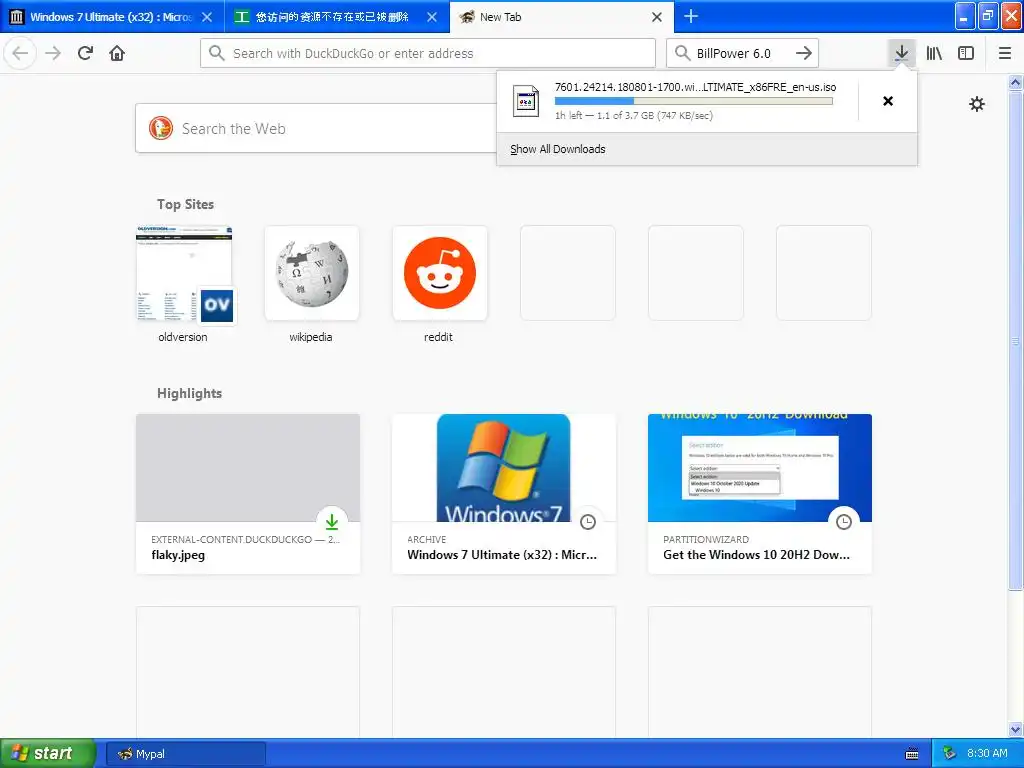Select the New Tab tab
The height and width of the screenshot is (768, 1024).
pyautogui.click(x=562, y=17)
